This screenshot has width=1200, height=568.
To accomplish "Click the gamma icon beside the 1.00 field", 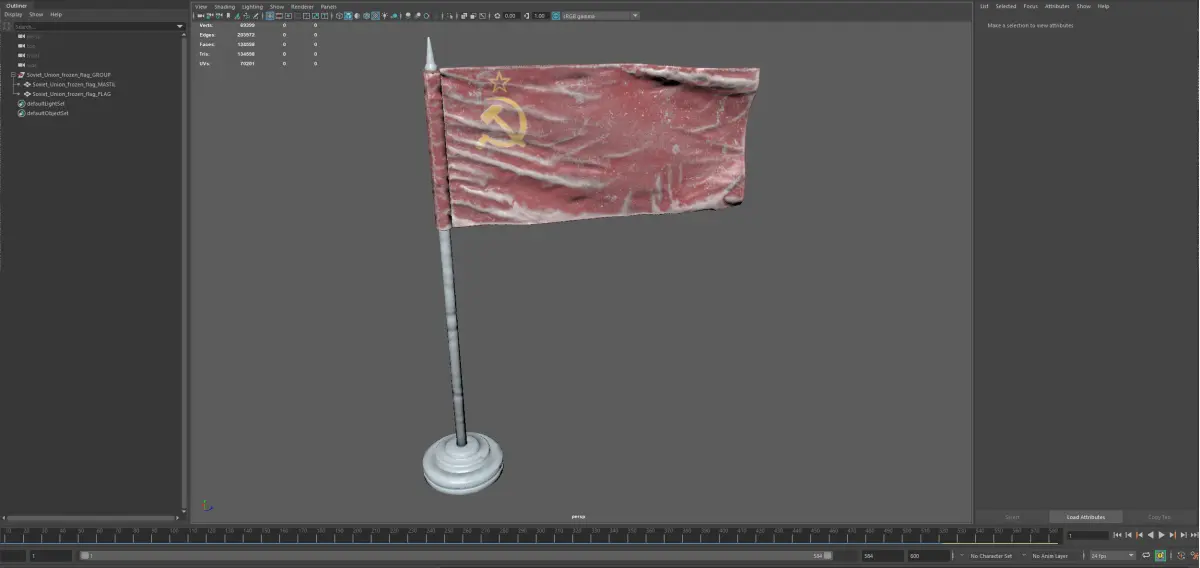I will coord(526,16).
